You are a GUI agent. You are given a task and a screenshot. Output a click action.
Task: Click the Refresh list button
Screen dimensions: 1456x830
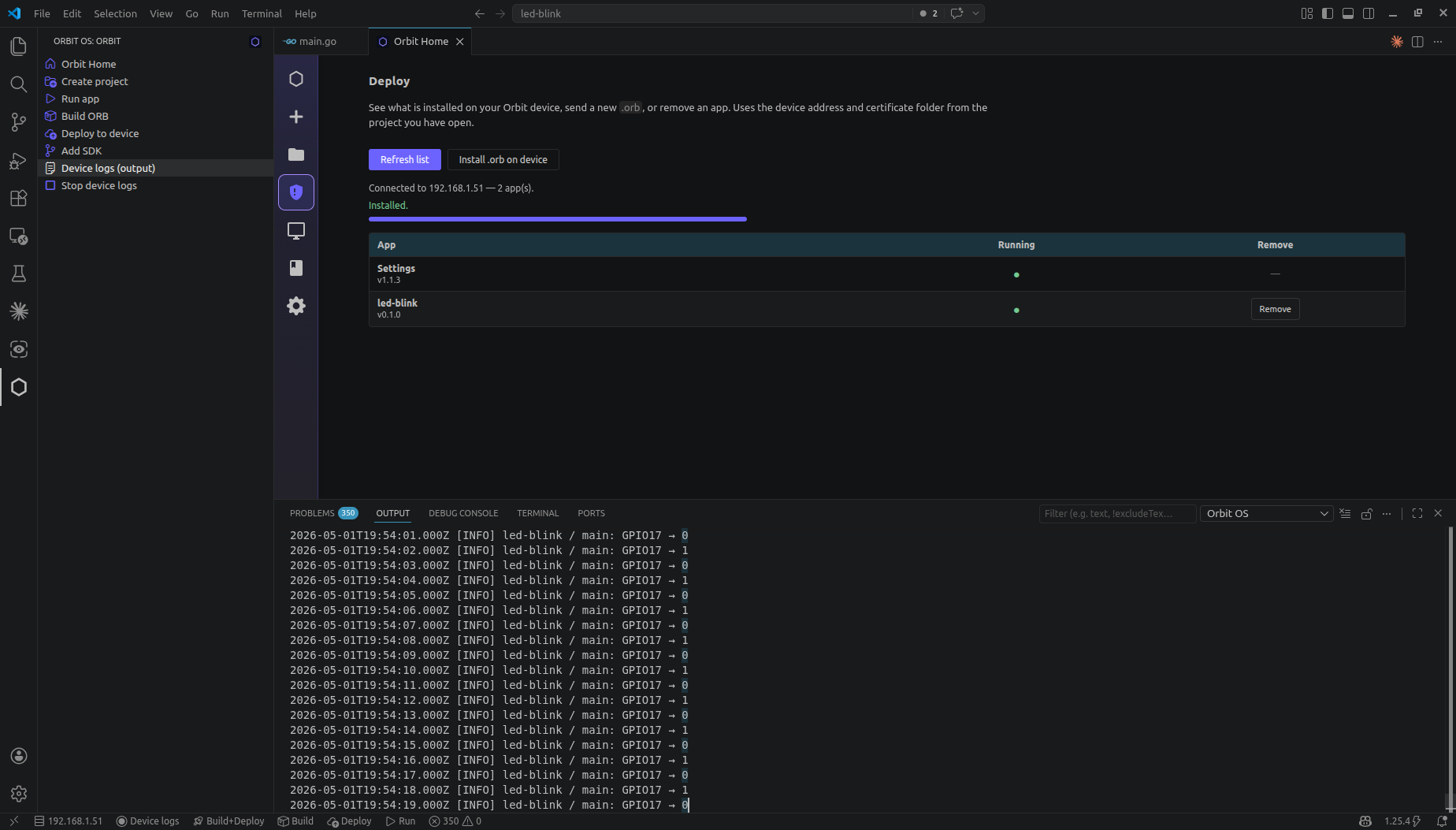[404, 159]
